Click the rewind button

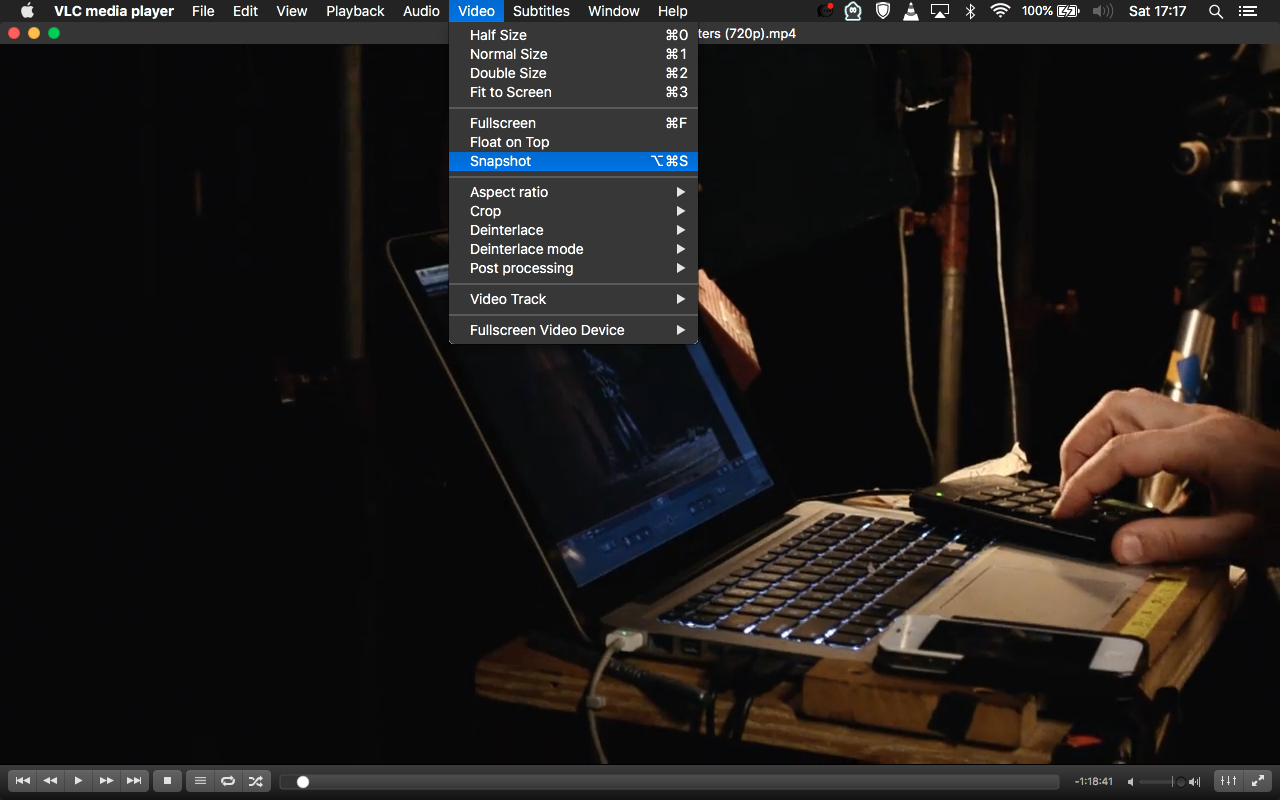pyautogui.click(x=50, y=781)
